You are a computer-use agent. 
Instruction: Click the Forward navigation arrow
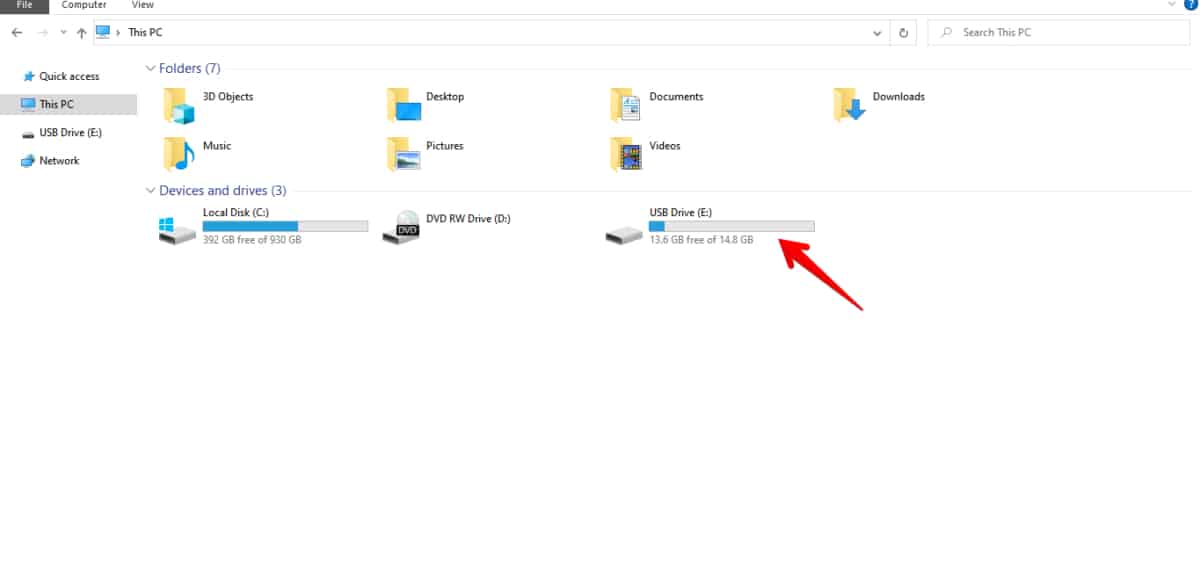pos(42,32)
